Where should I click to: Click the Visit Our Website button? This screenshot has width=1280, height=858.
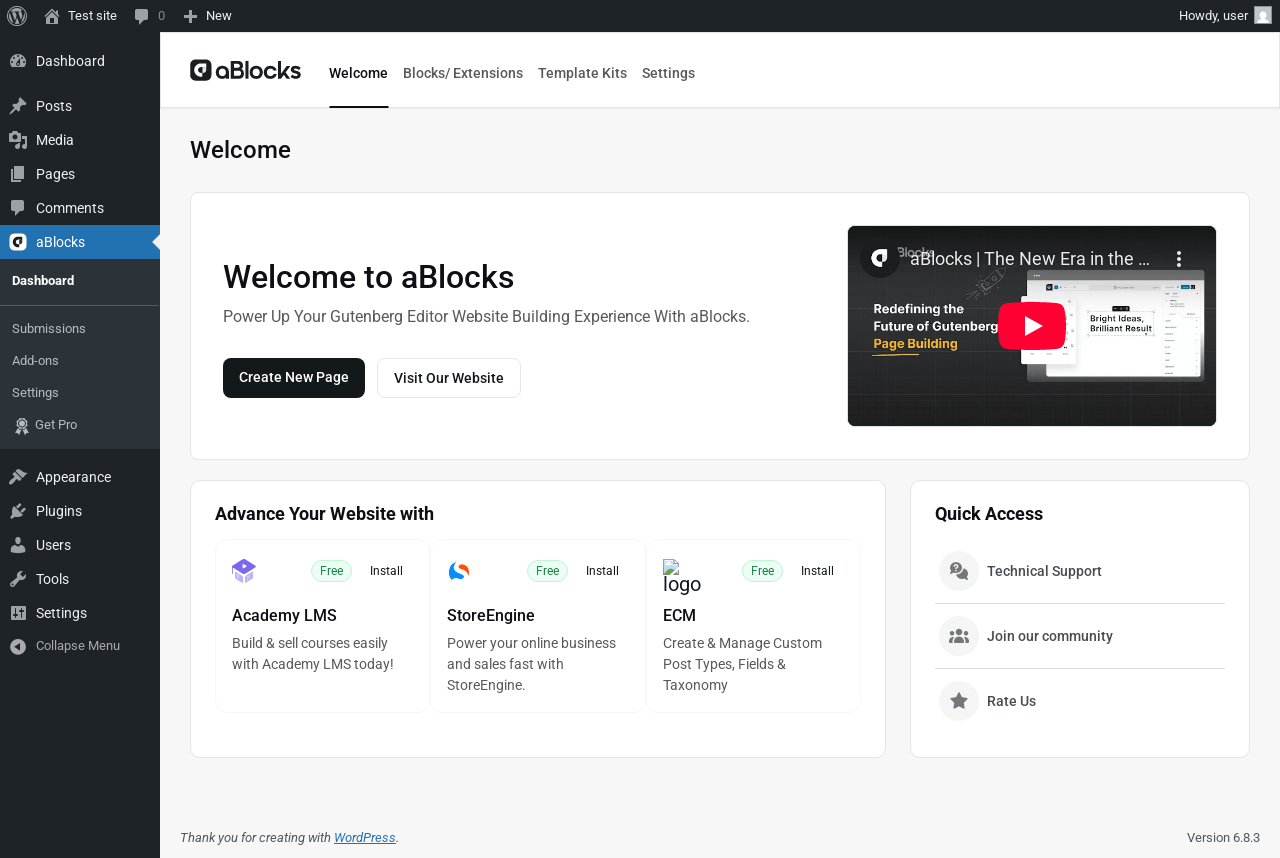click(449, 378)
